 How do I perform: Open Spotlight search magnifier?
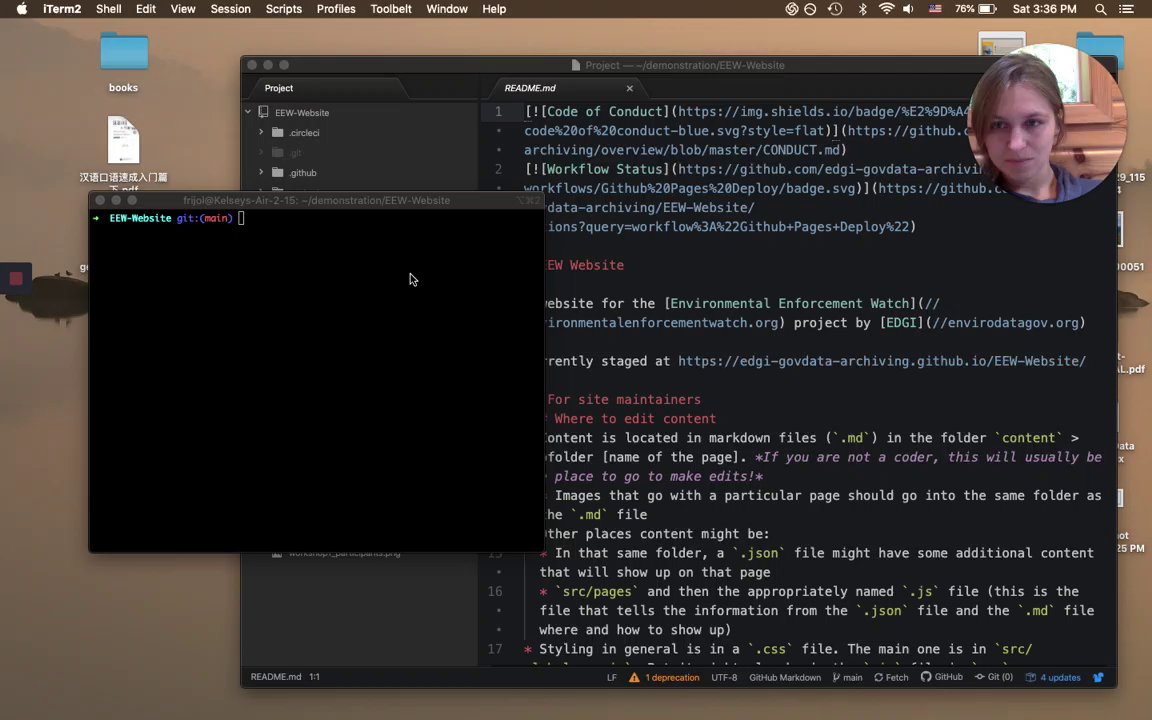[1101, 9]
